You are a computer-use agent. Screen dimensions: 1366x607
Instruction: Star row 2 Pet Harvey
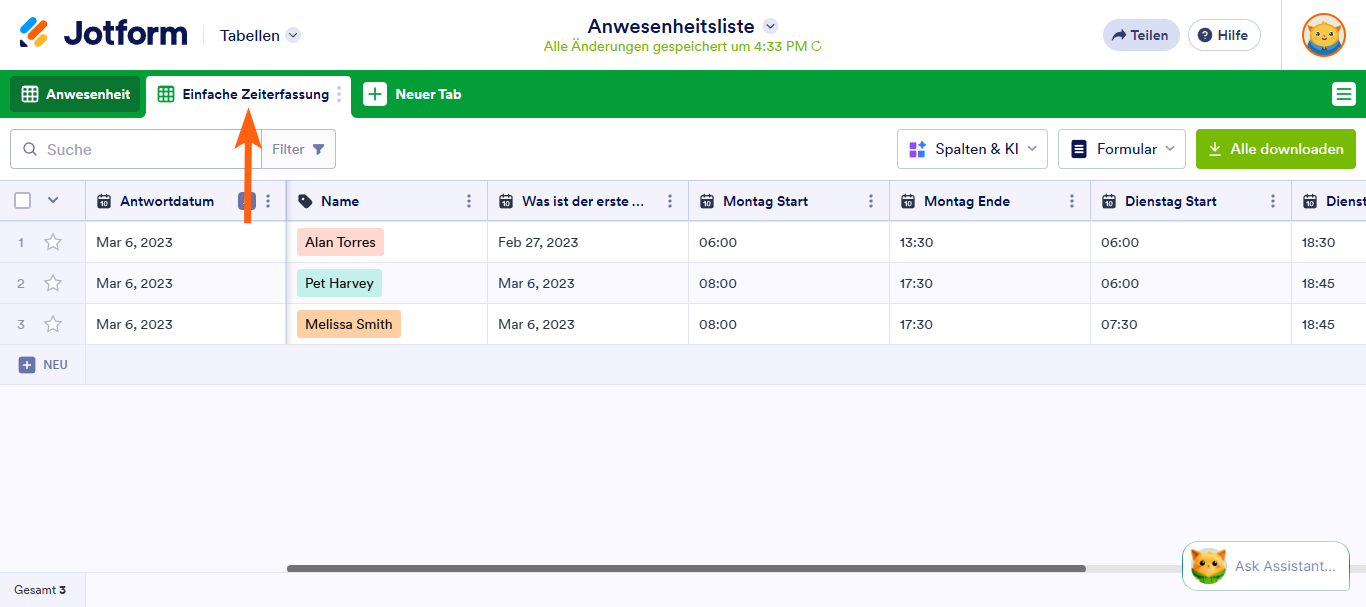pyautogui.click(x=53, y=283)
